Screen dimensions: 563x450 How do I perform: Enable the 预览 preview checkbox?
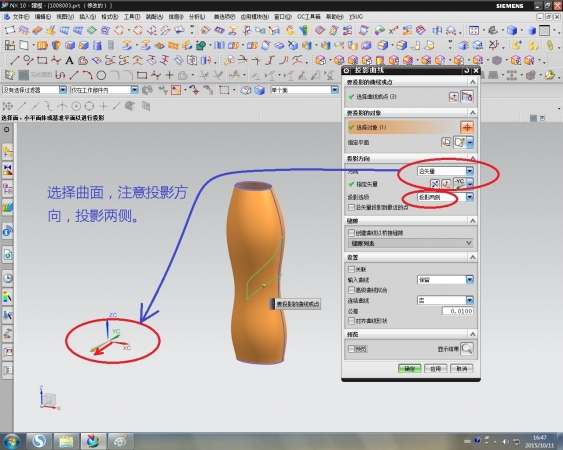[x=351, y=349]
